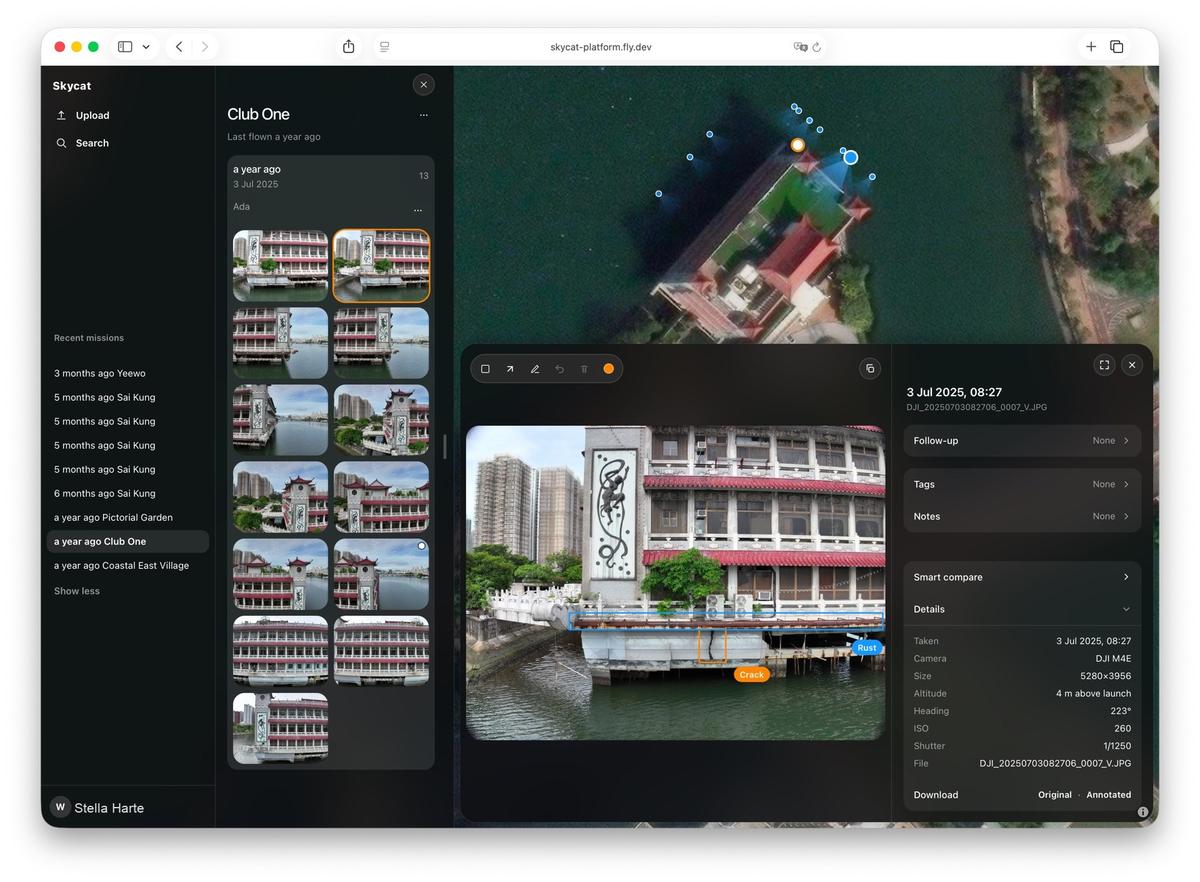Download the Original image
Screen dimensions: 1200x882
[x=1055, y=795]
